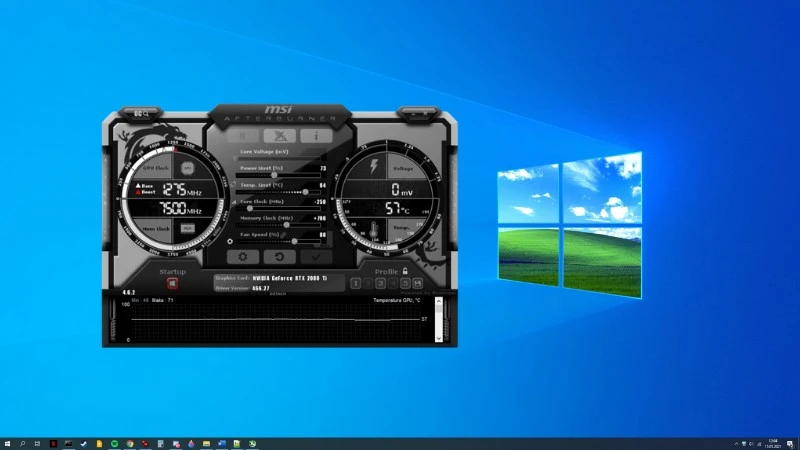Open Afterburner settings gear button
This screenshot has width=800, height=450.
point(243,257)
